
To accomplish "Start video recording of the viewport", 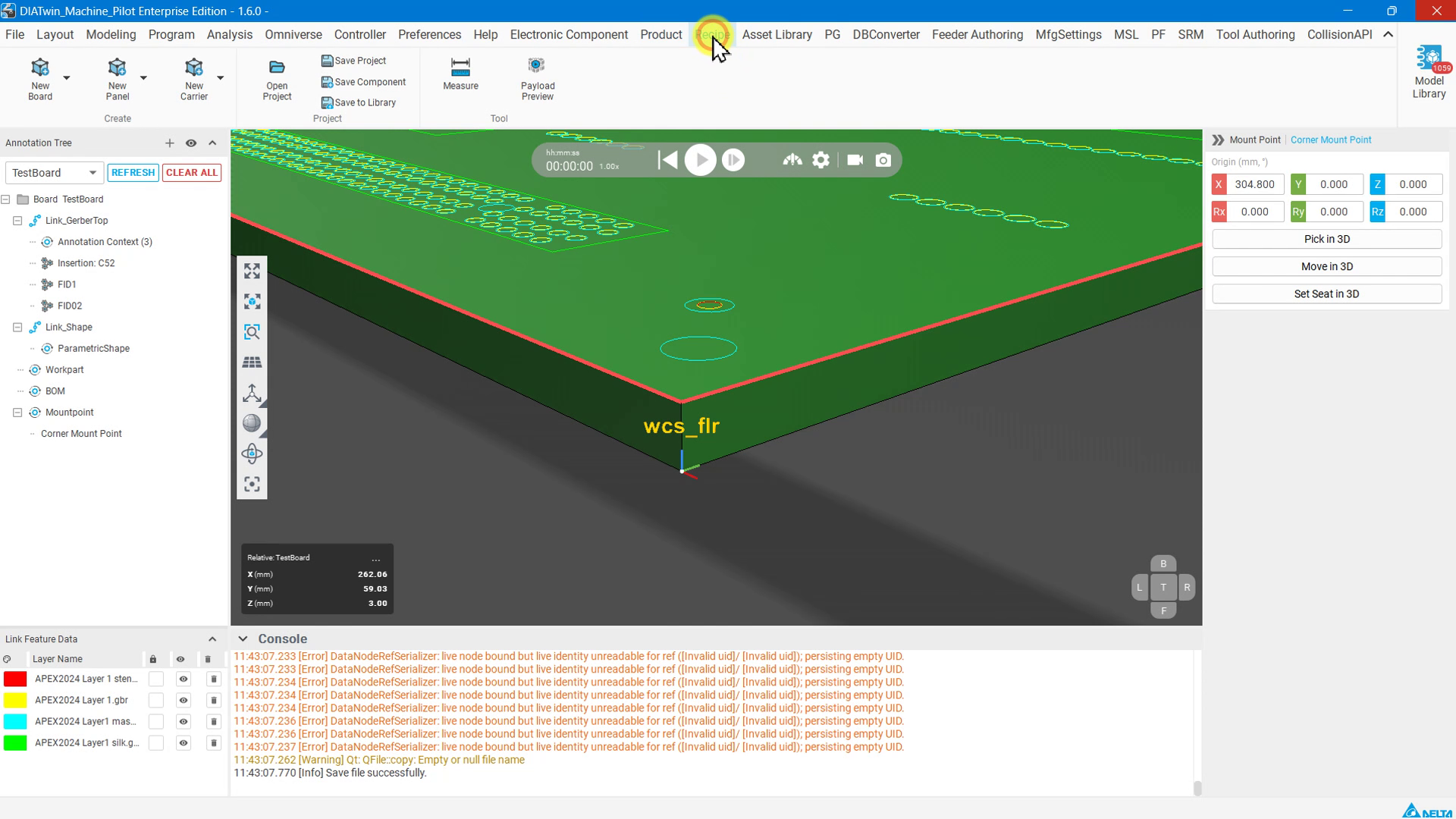I will tap(855, 160).
